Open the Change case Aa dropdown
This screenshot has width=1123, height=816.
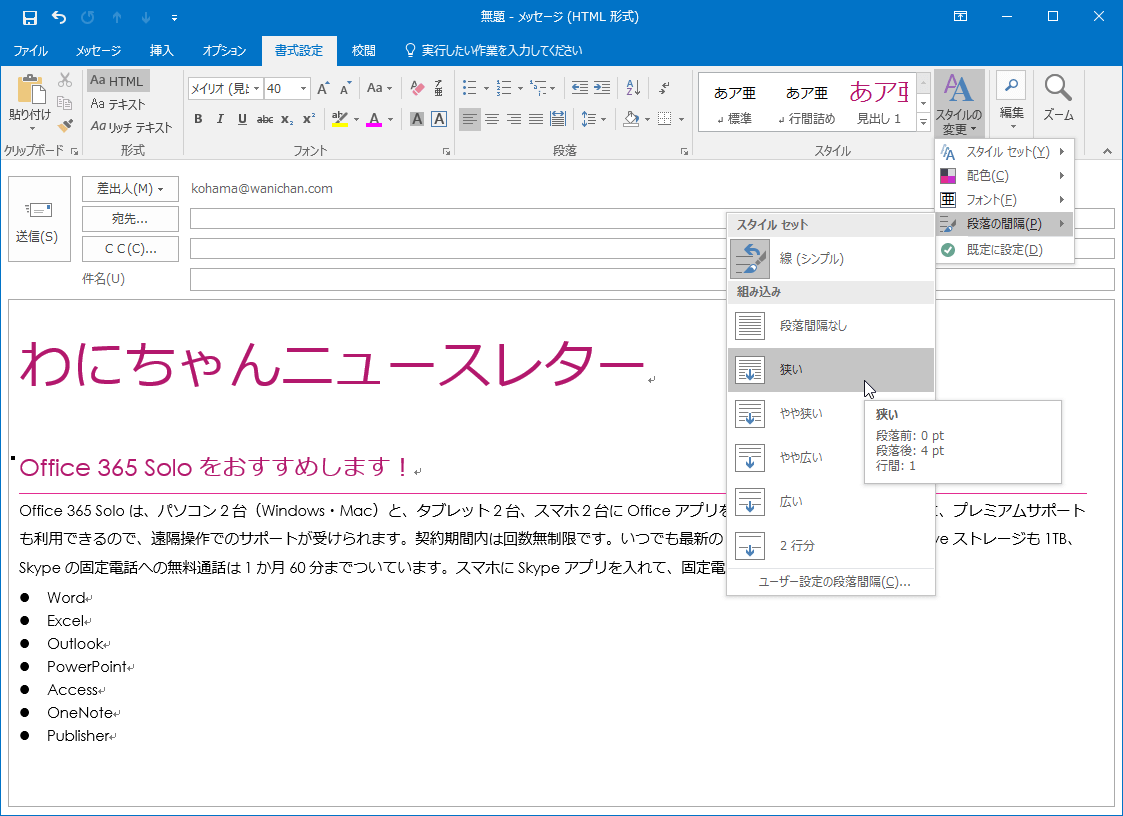pyautogui.click(x=379, y=88)
